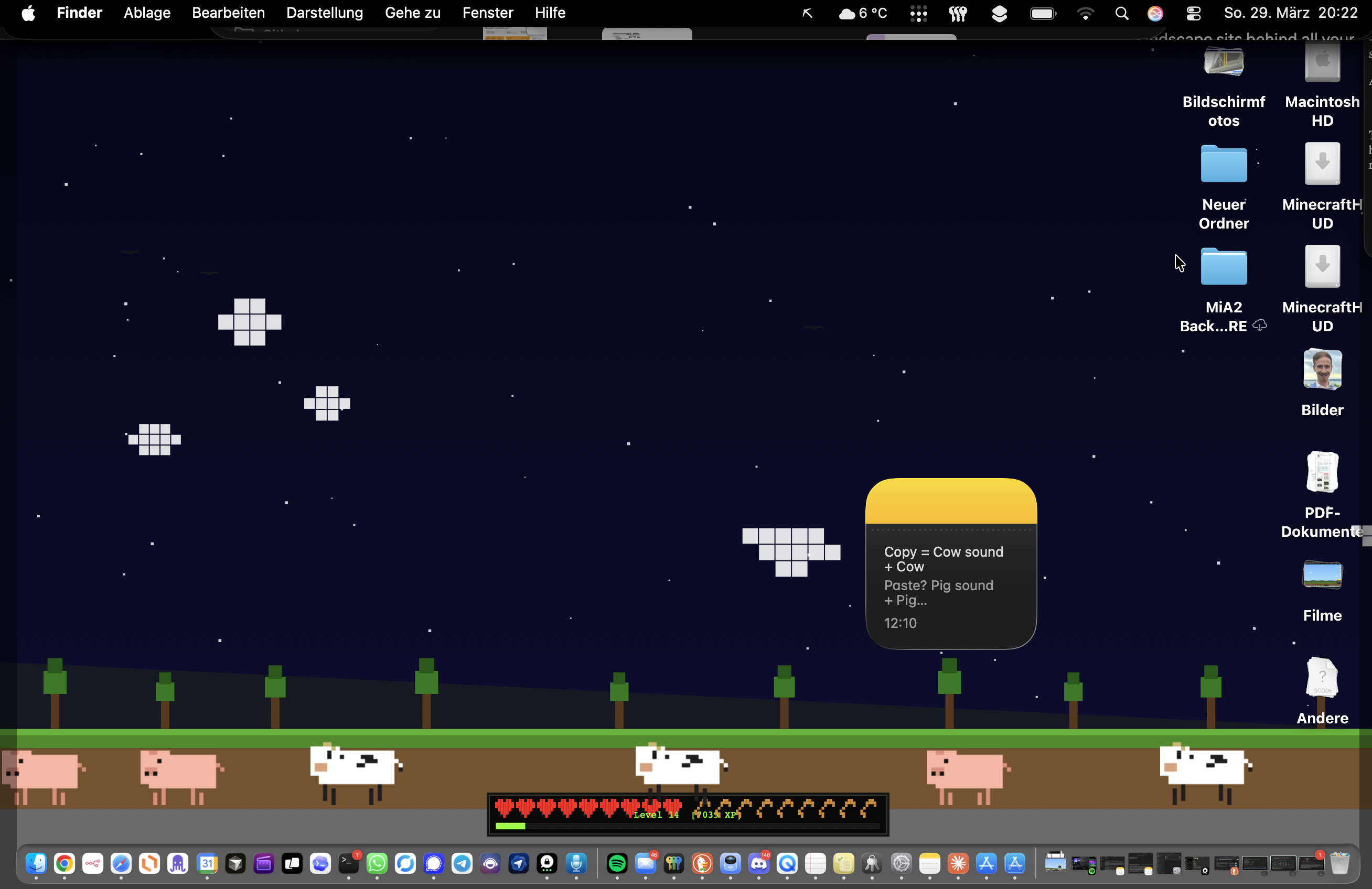Open Control Center
Image resolution: width=1372 pixels, height=889 pixels.
[1193, 13]
